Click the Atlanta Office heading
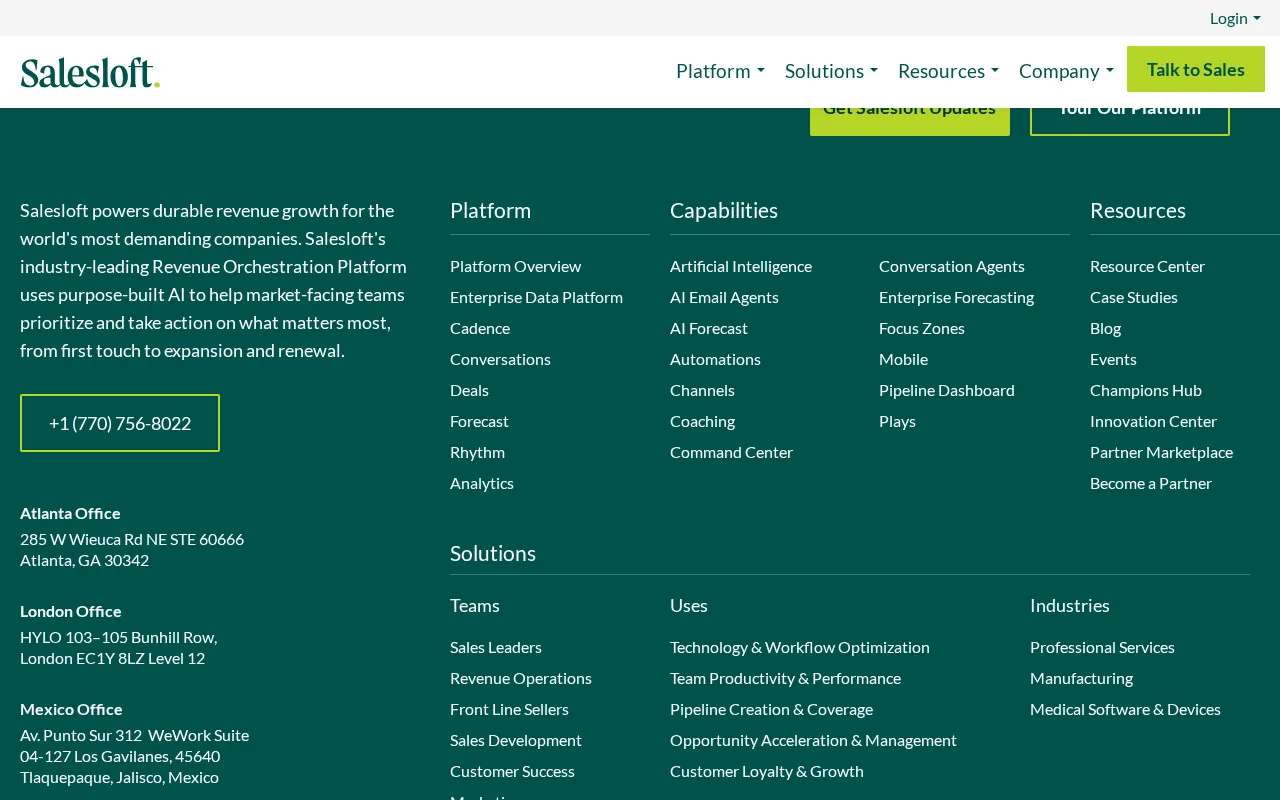Screen dimensions: 1280x800 70,513
